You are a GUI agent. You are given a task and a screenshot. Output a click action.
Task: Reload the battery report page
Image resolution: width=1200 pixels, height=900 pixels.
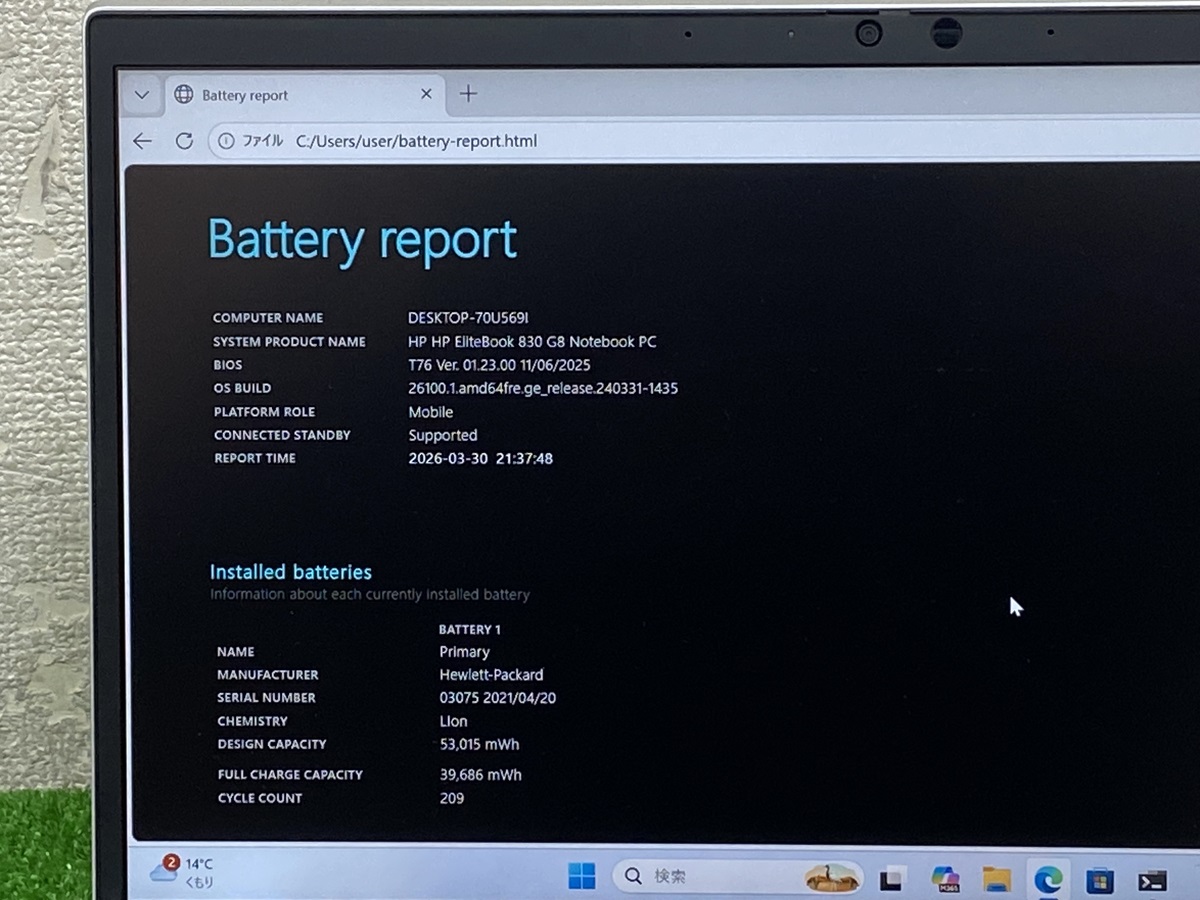184,141
